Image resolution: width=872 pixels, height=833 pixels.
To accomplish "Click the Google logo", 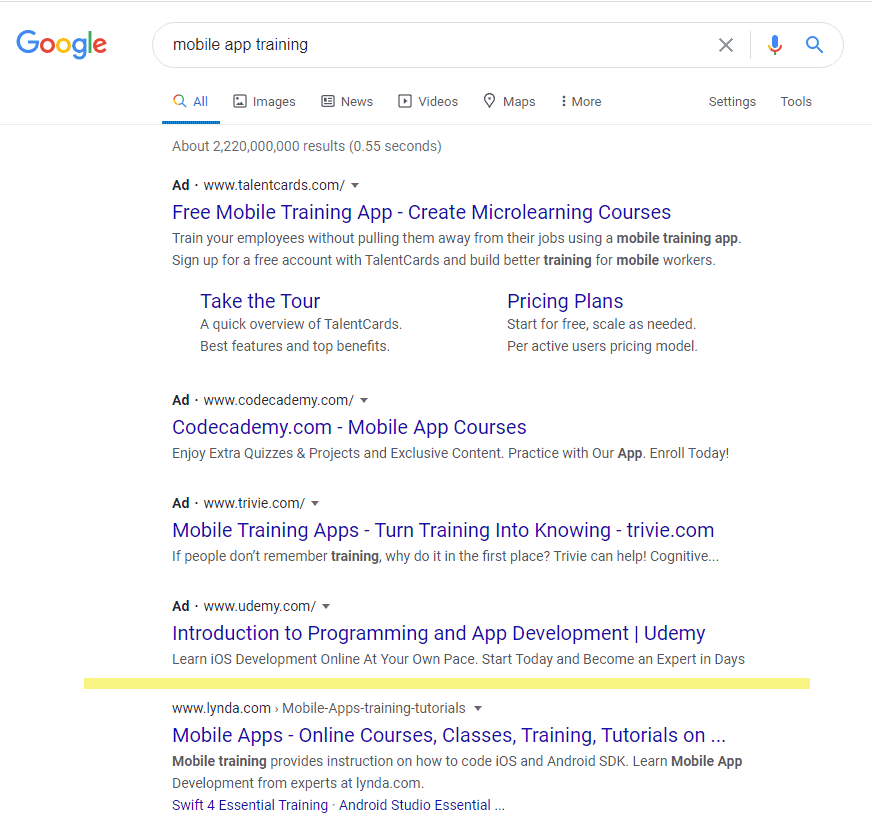I will [x=61, y=44].
